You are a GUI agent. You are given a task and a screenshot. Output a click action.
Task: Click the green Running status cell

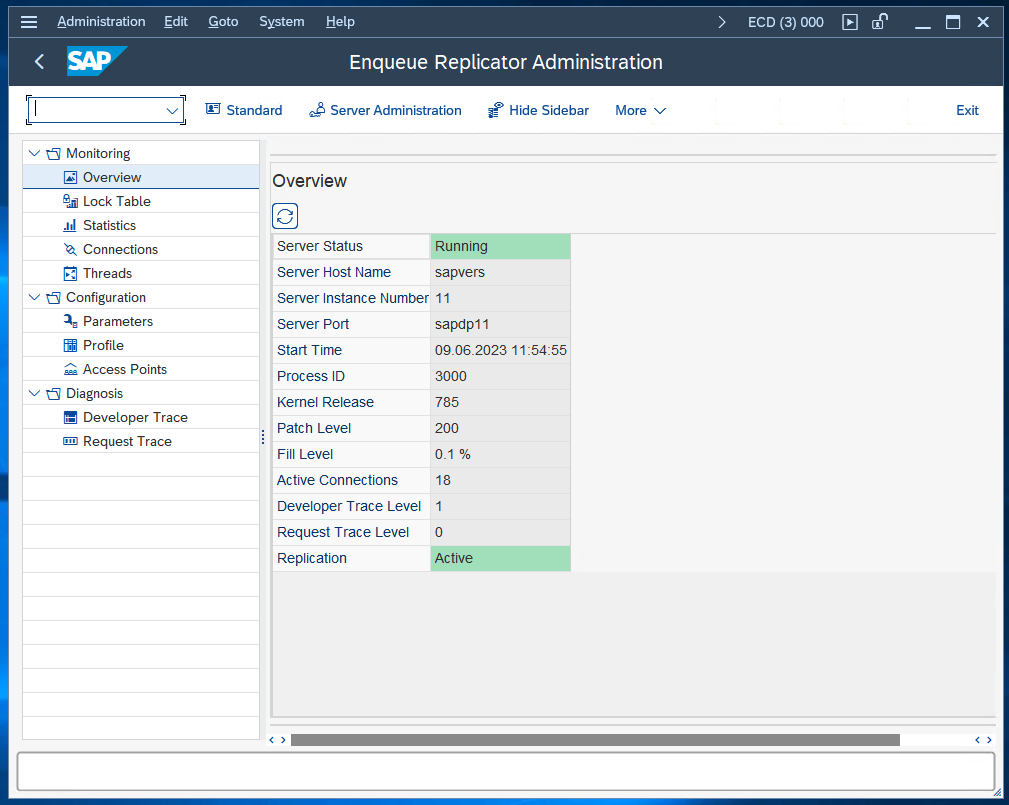500,246
